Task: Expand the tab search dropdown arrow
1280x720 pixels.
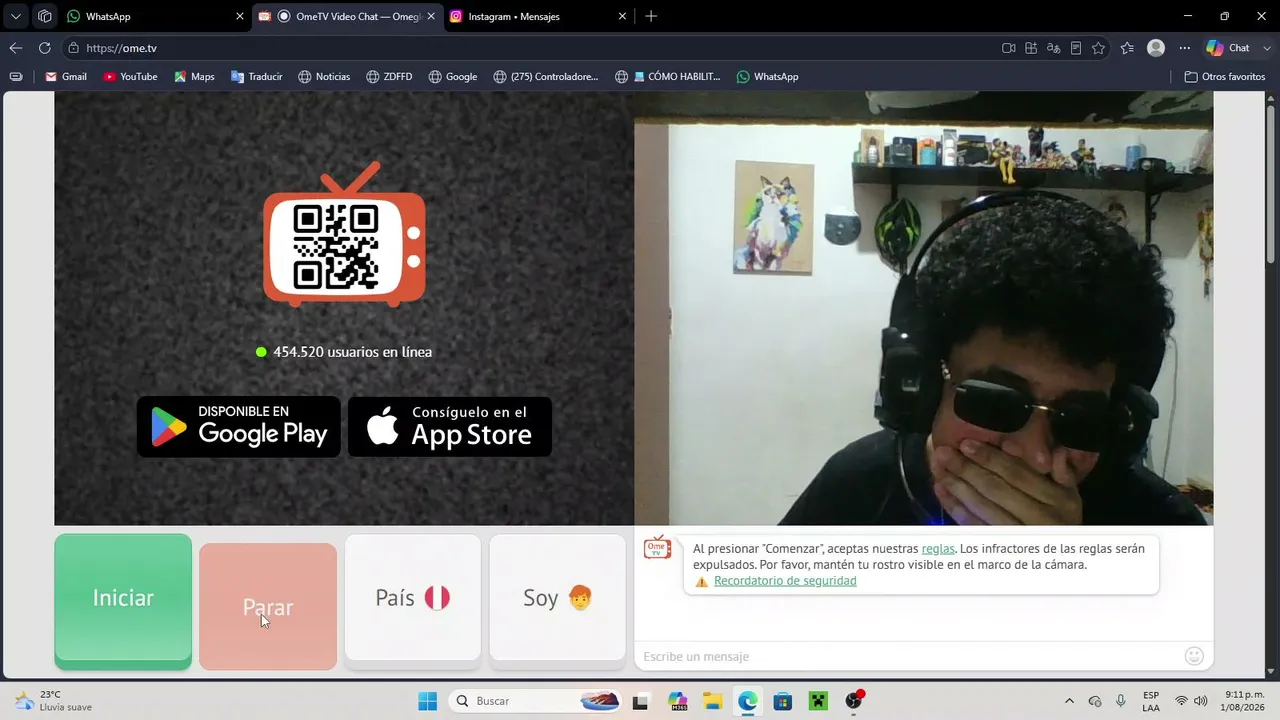Action: pyautogui.click(x=16, y=16)
